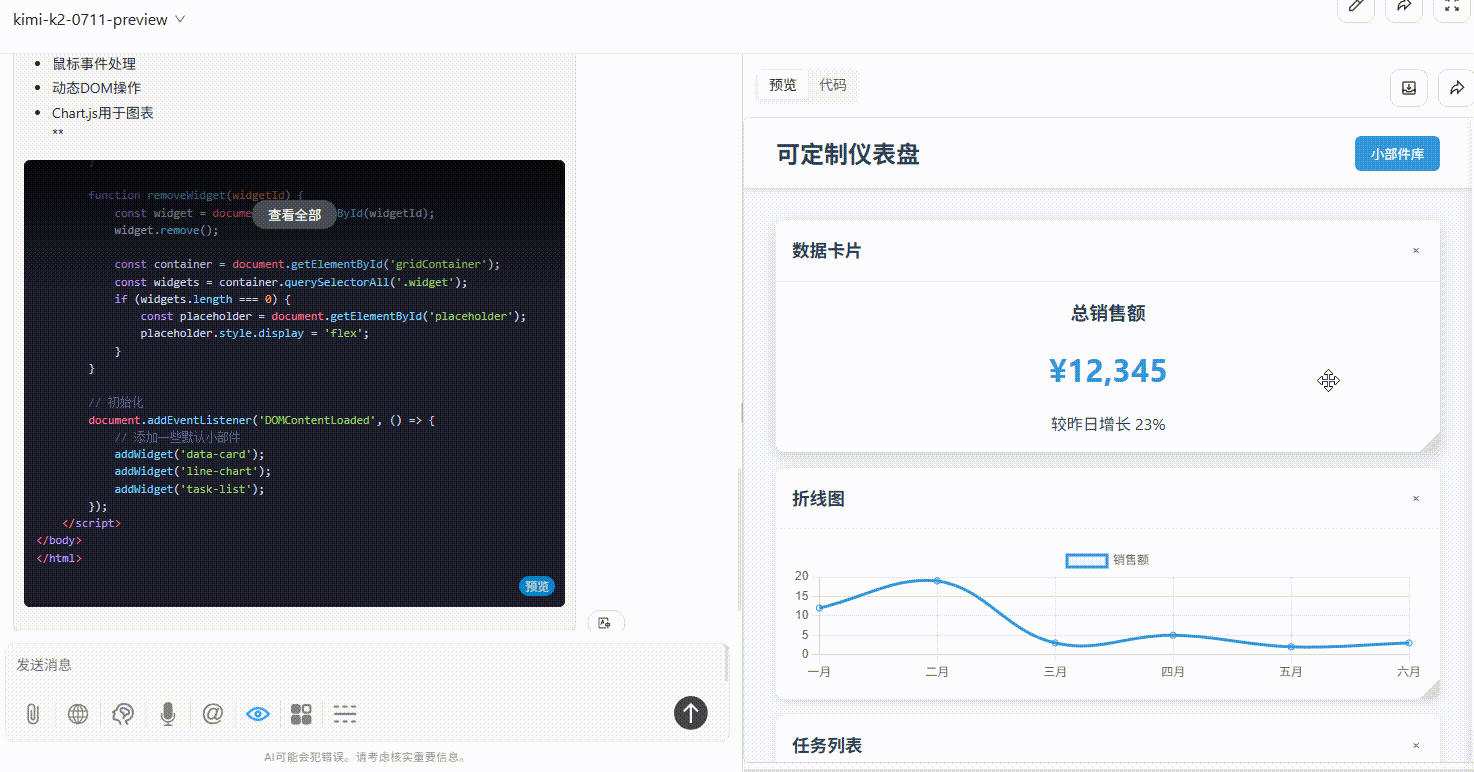This screenshot has width=1474, height=772.
Task: Click the 预览 badge on the code block
Action: point(537,586)
